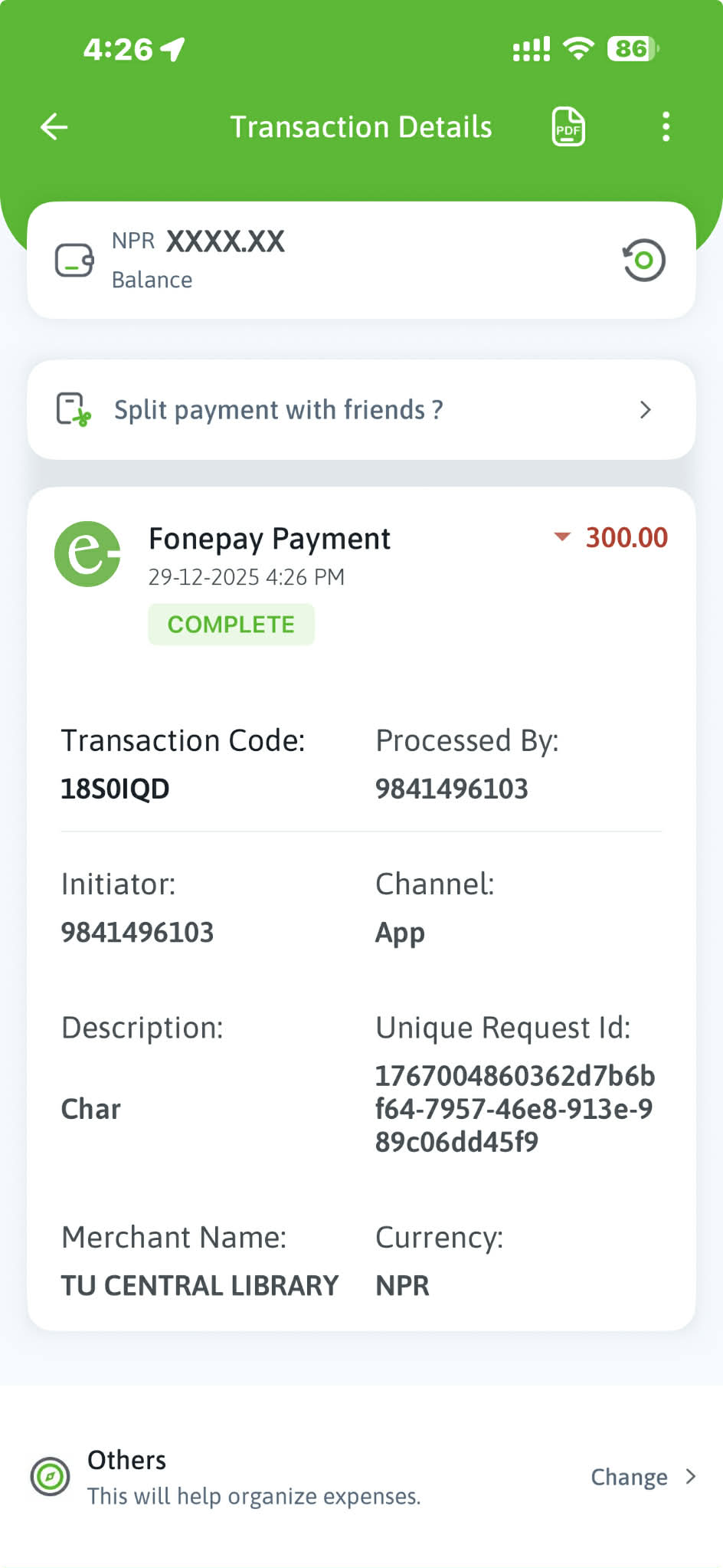Image resolution: width=723 pixels, height=1568 pixels.
Task: Tap the merchant name TU CENTRAL LIBRARY
Action: point(199,1285)
